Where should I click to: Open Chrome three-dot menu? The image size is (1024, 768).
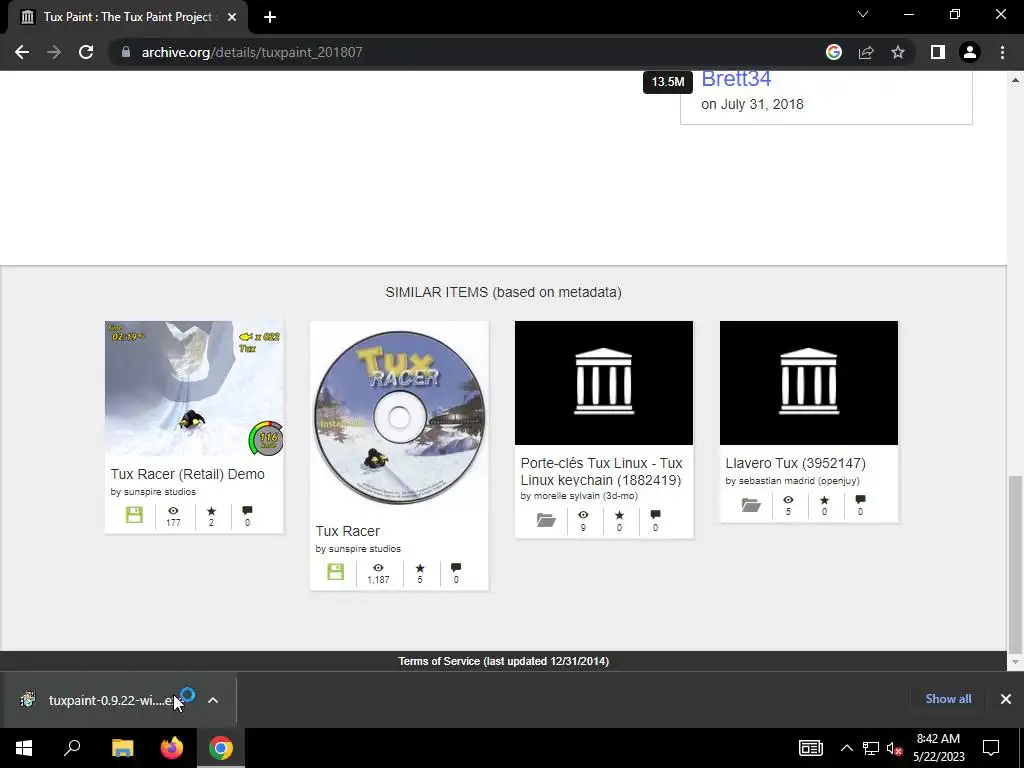1002,52
